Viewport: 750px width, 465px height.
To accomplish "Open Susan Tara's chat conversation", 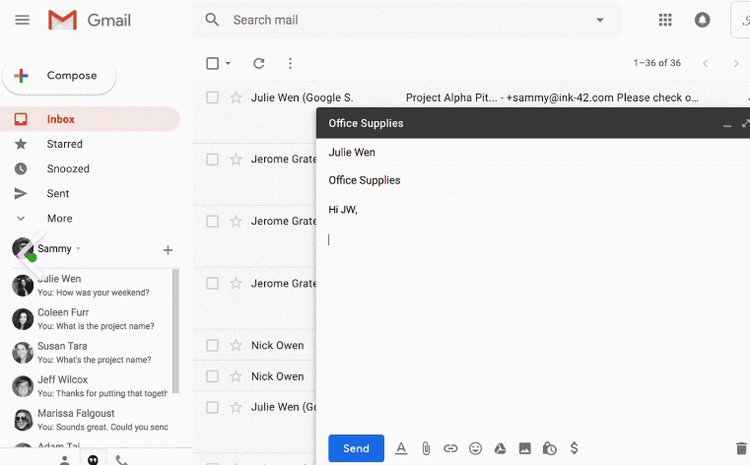I will (x=91, y=353).
